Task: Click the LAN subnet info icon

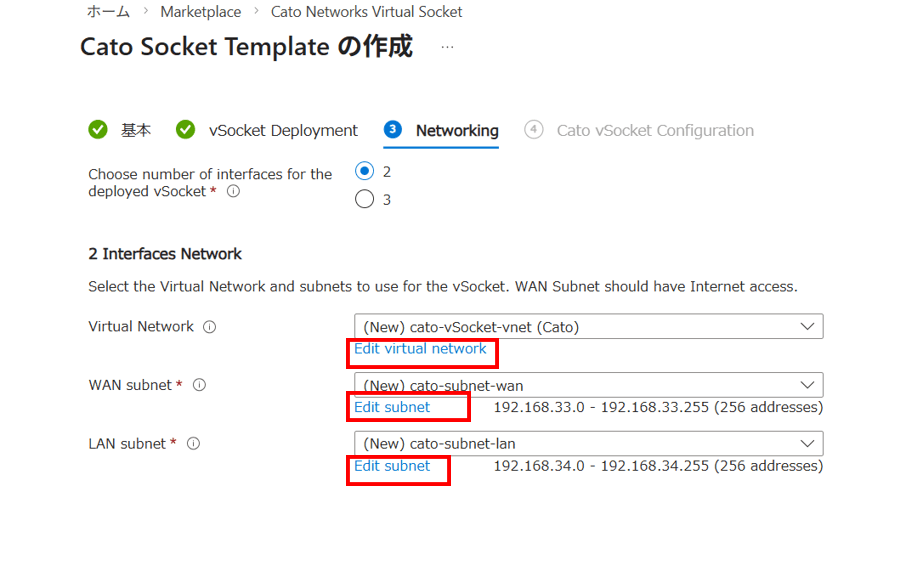Action: pyautogui.click(x=193, y=444)
